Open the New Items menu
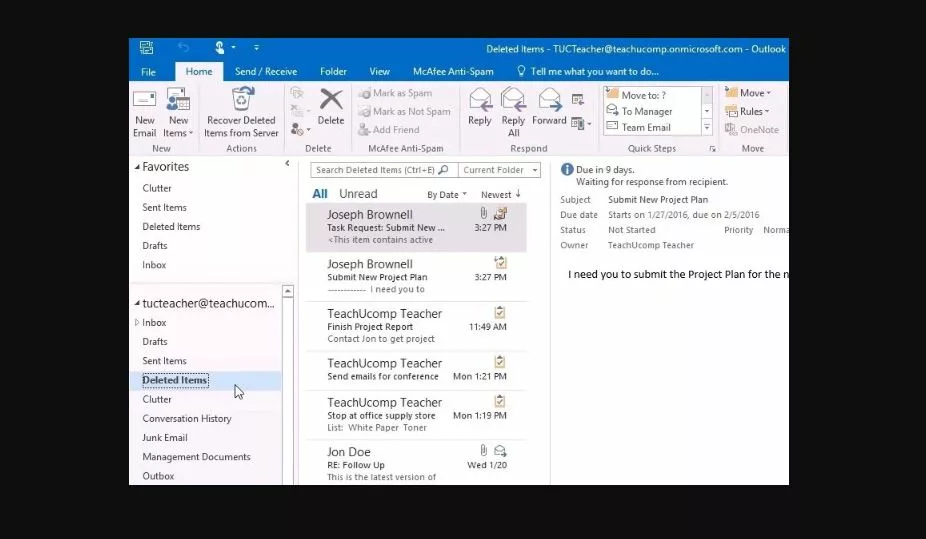Screen dimensions: 926x539 (178, 114)
